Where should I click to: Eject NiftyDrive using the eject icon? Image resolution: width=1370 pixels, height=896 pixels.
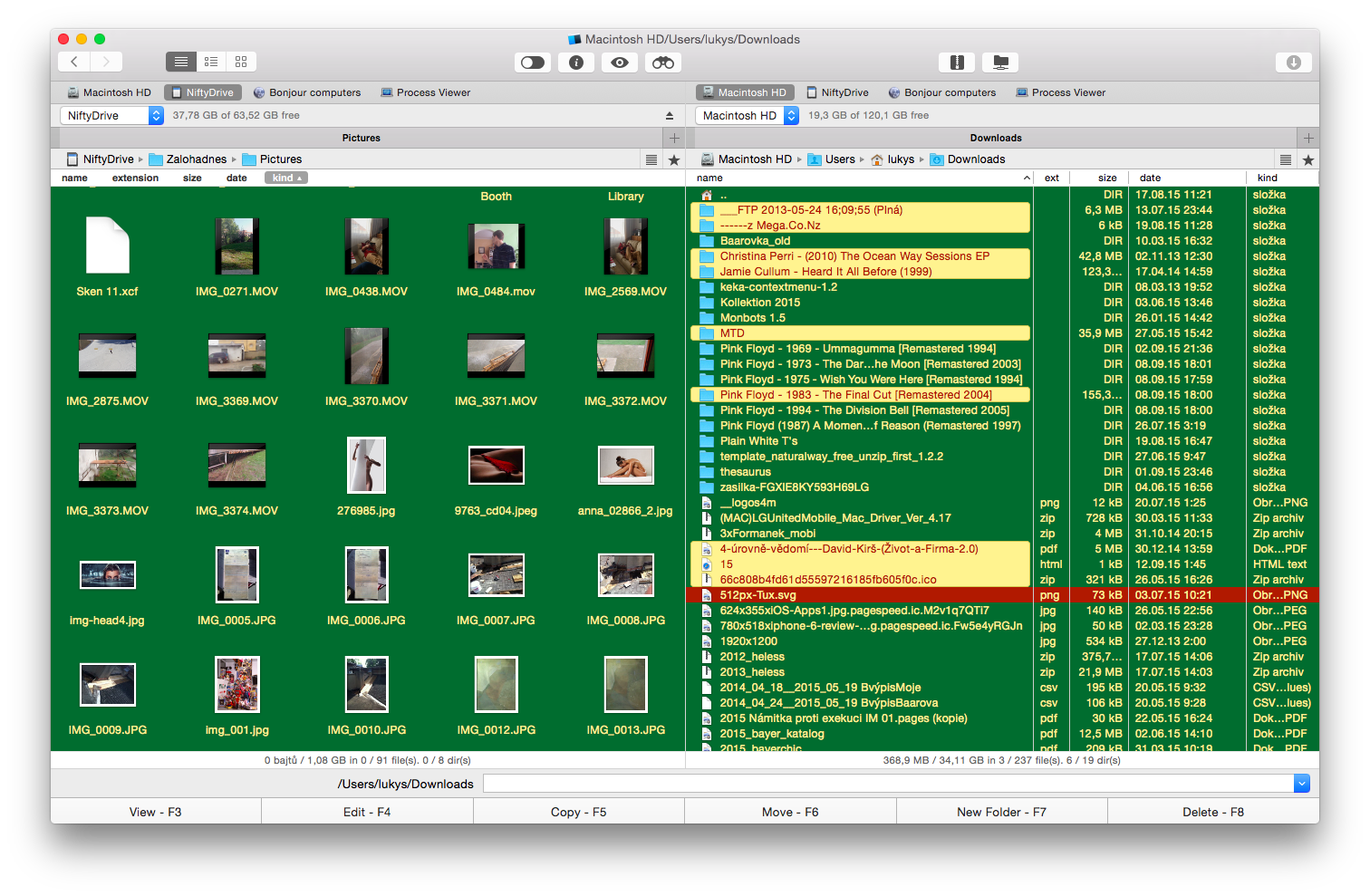point(670,116)
